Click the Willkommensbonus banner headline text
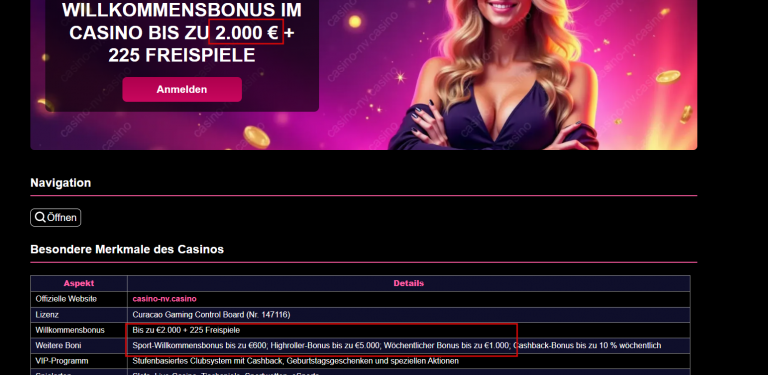 [182, 32]
